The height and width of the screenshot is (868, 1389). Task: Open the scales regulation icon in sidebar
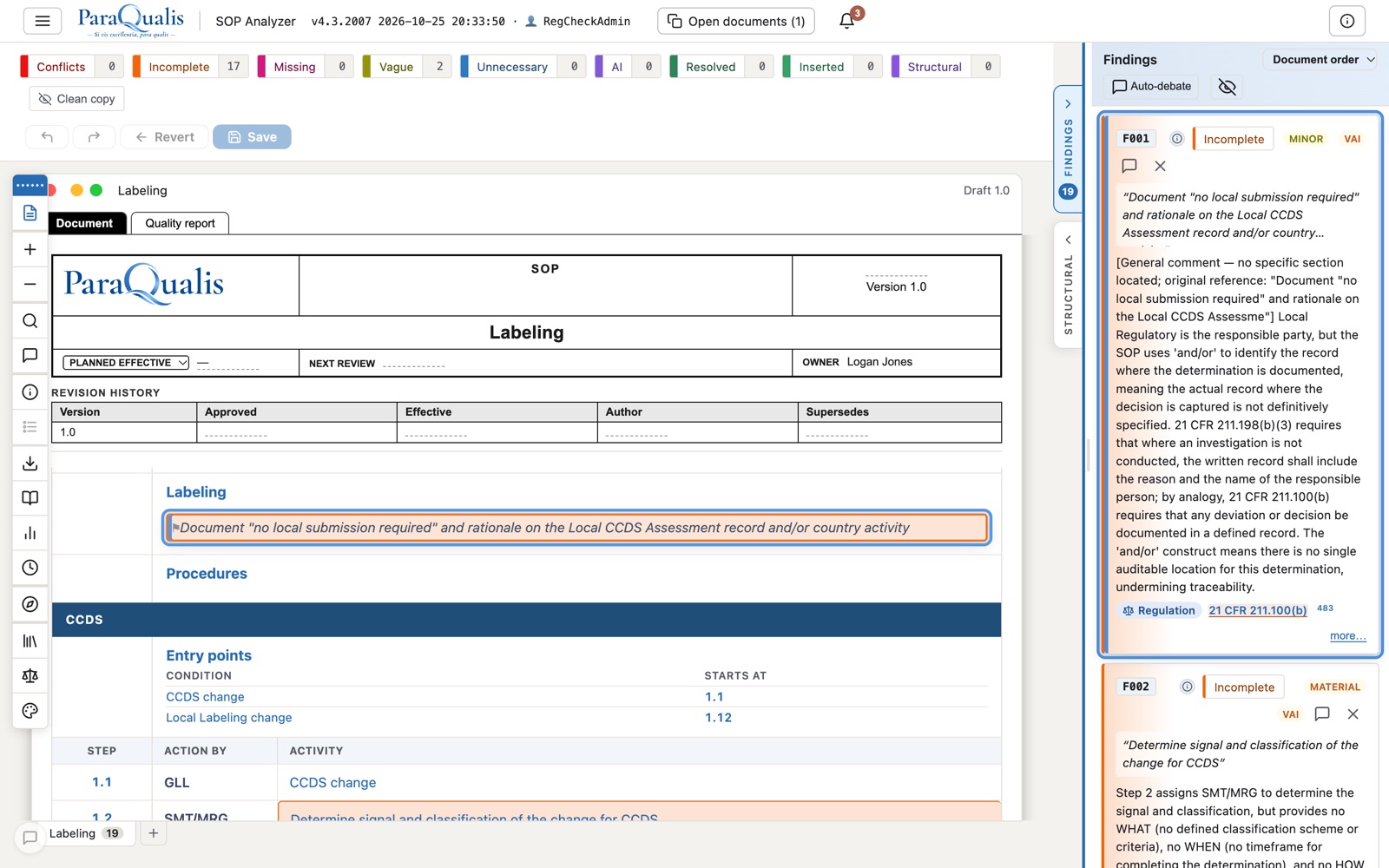(30, 675)
